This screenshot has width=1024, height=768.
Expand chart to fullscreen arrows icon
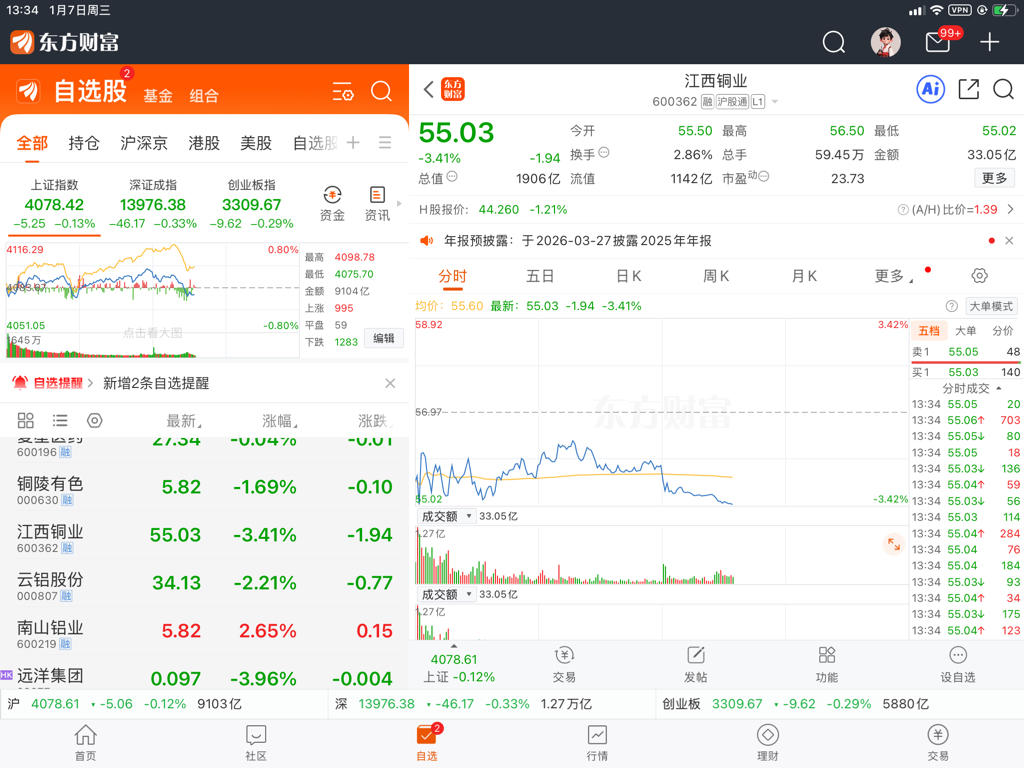click(893, 543)
